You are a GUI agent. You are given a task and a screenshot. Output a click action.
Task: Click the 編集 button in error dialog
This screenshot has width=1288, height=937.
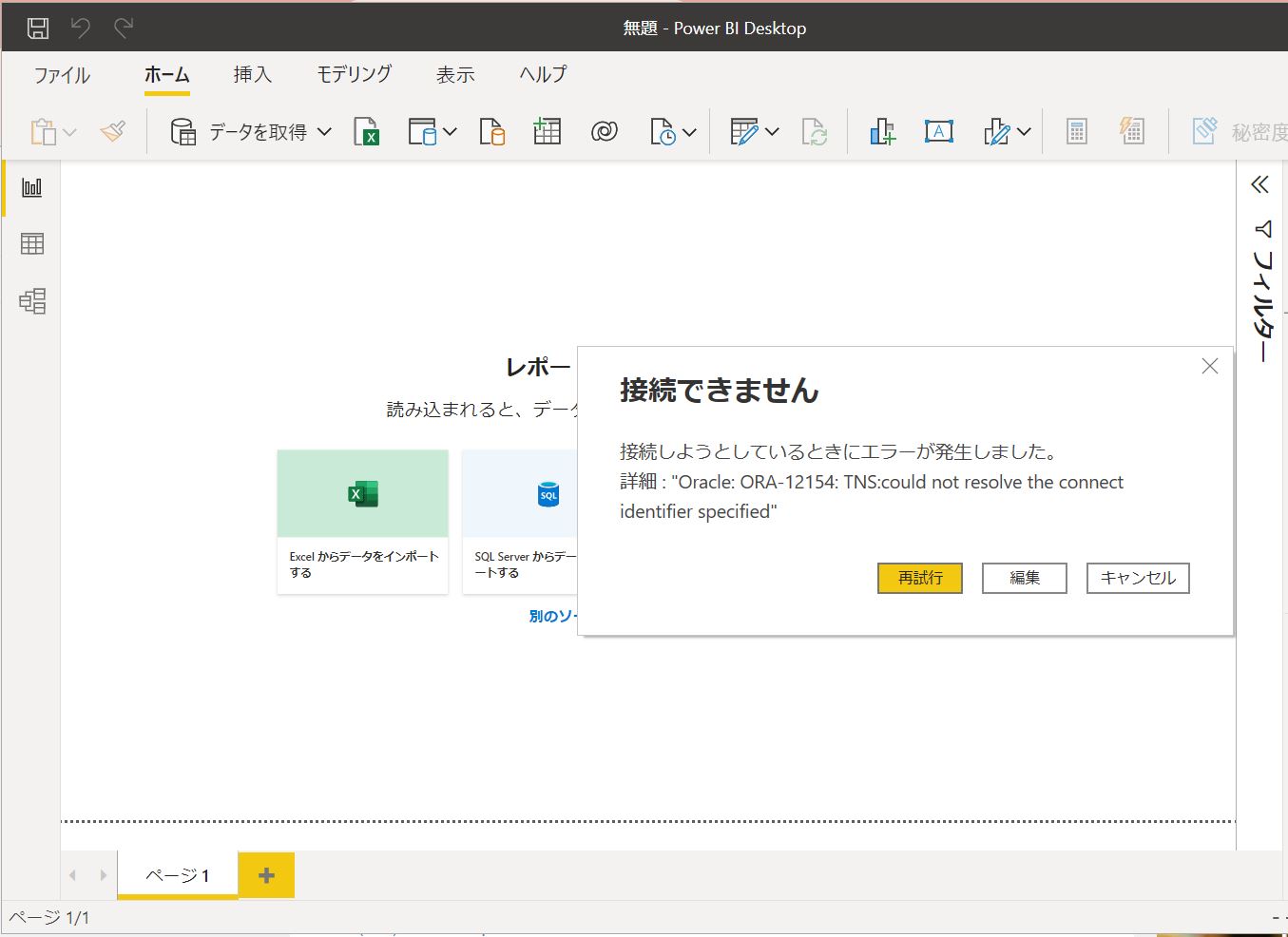(x=1024, y=578)
